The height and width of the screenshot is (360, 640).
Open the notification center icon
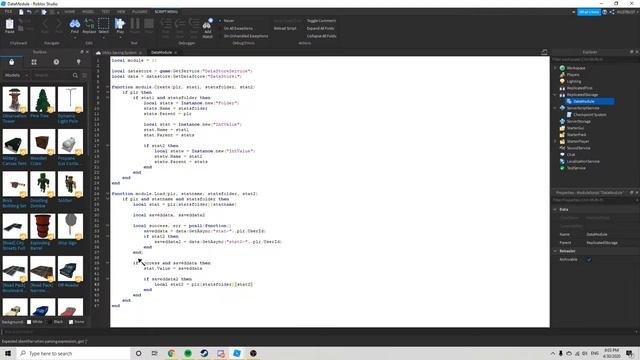point(629,353)
